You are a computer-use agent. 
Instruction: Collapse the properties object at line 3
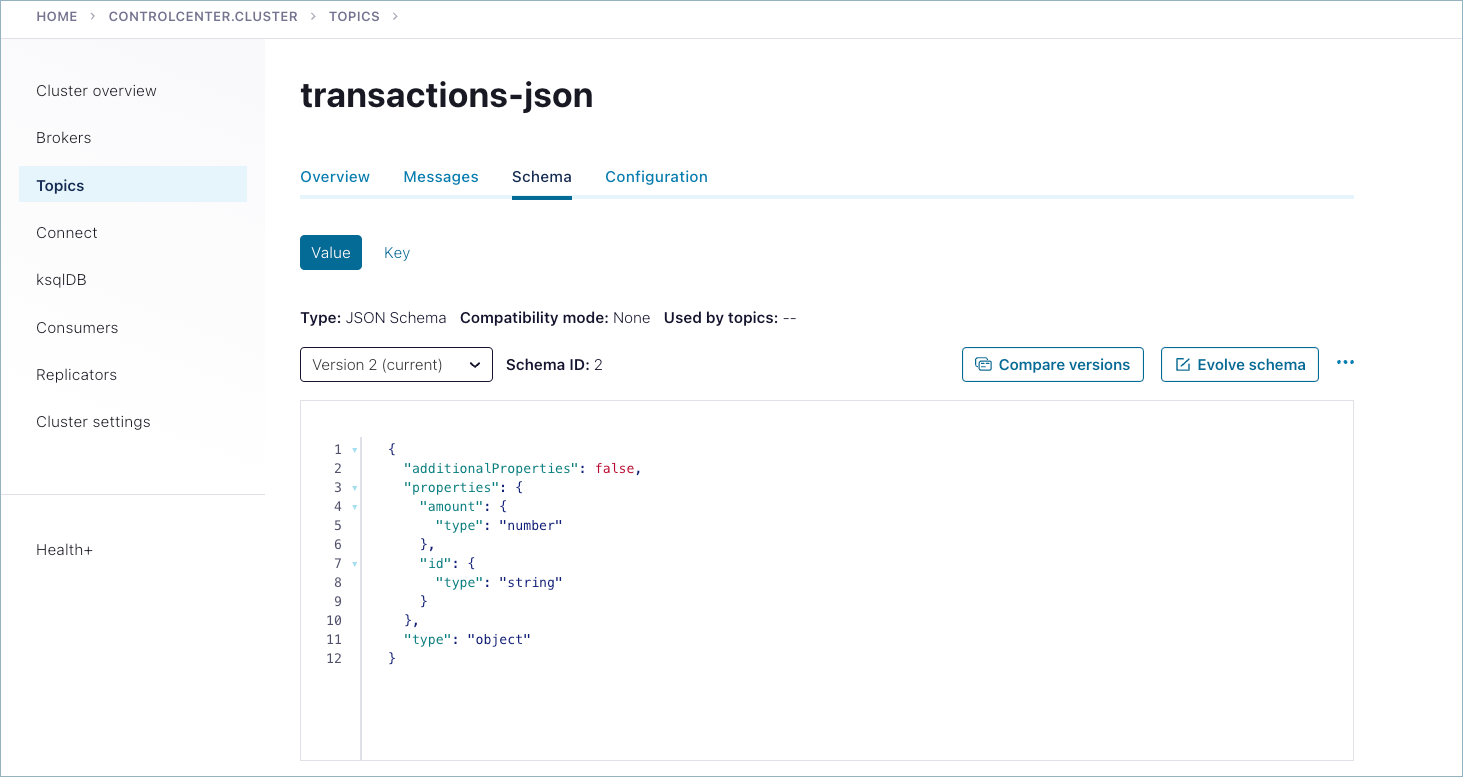click(x=353, y=488)
